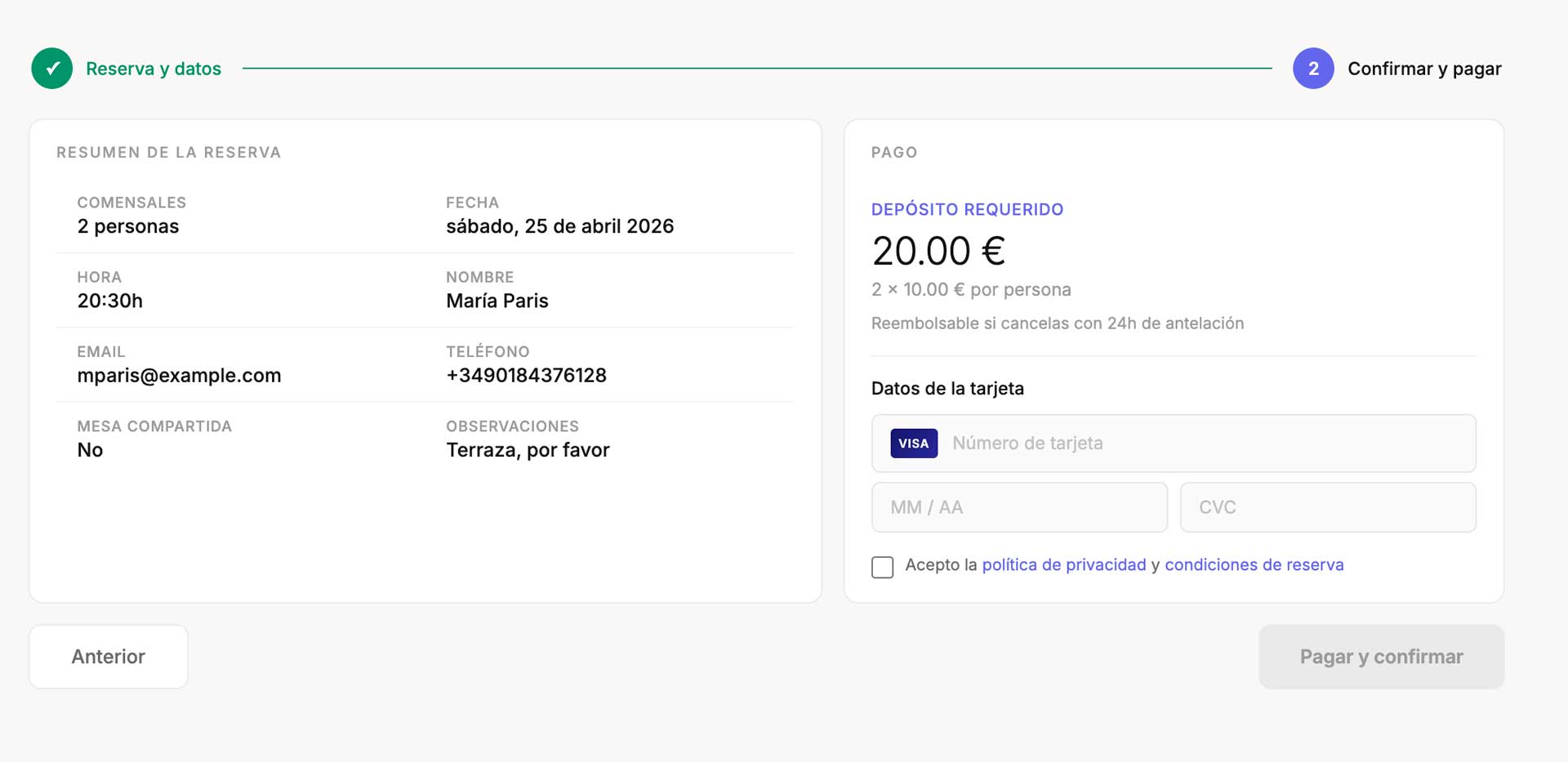Viewport: 1568px width, 762px height.
Task: Tick the privacy policy acceptance checkbox
Action: [x=882, y=567]
